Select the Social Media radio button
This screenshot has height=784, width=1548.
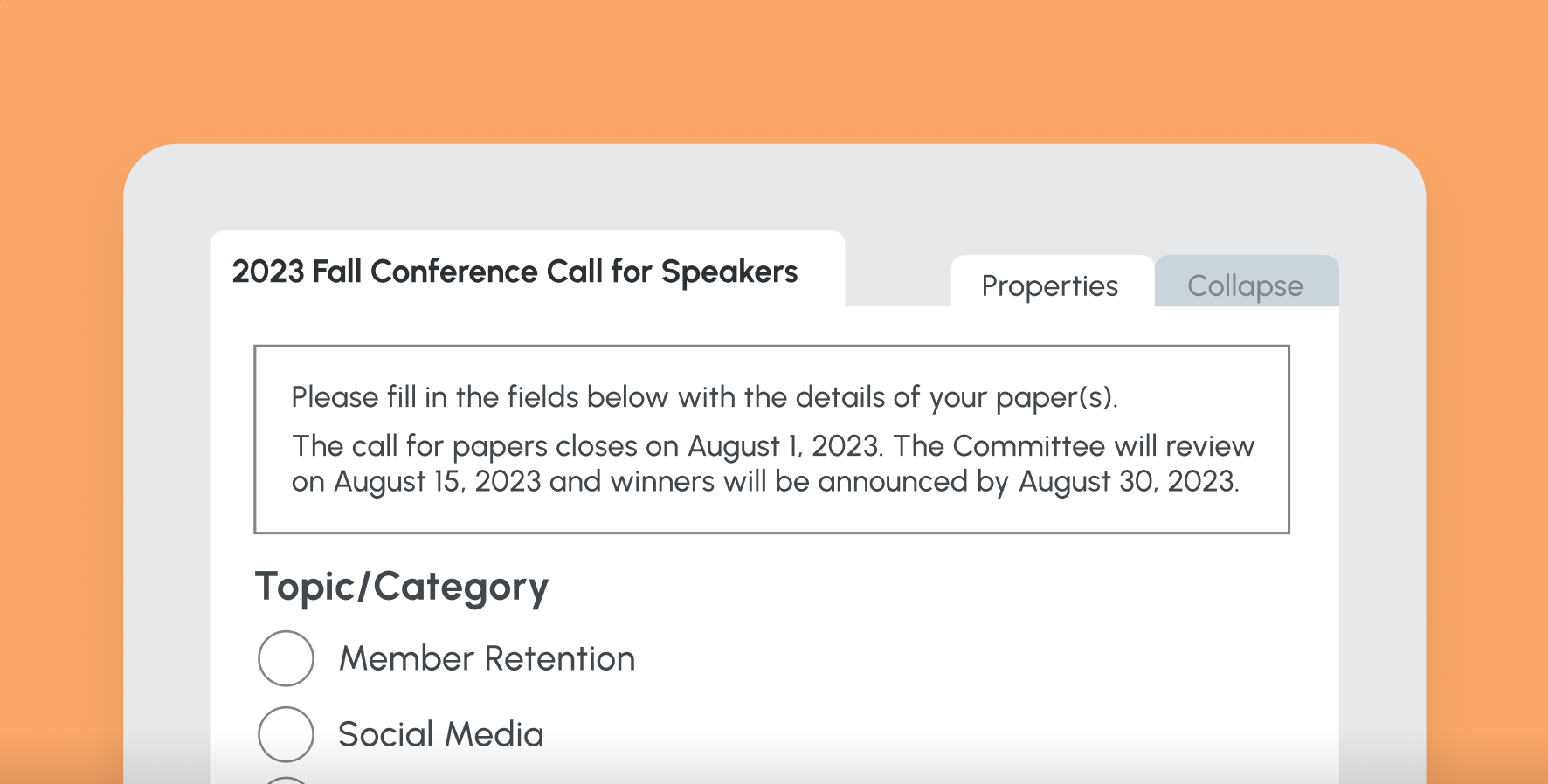286,734
